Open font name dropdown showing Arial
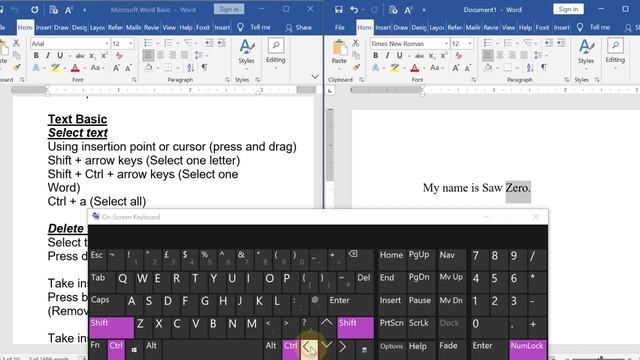The height and width of the screenshot is (360, 640). click(107, 44)
